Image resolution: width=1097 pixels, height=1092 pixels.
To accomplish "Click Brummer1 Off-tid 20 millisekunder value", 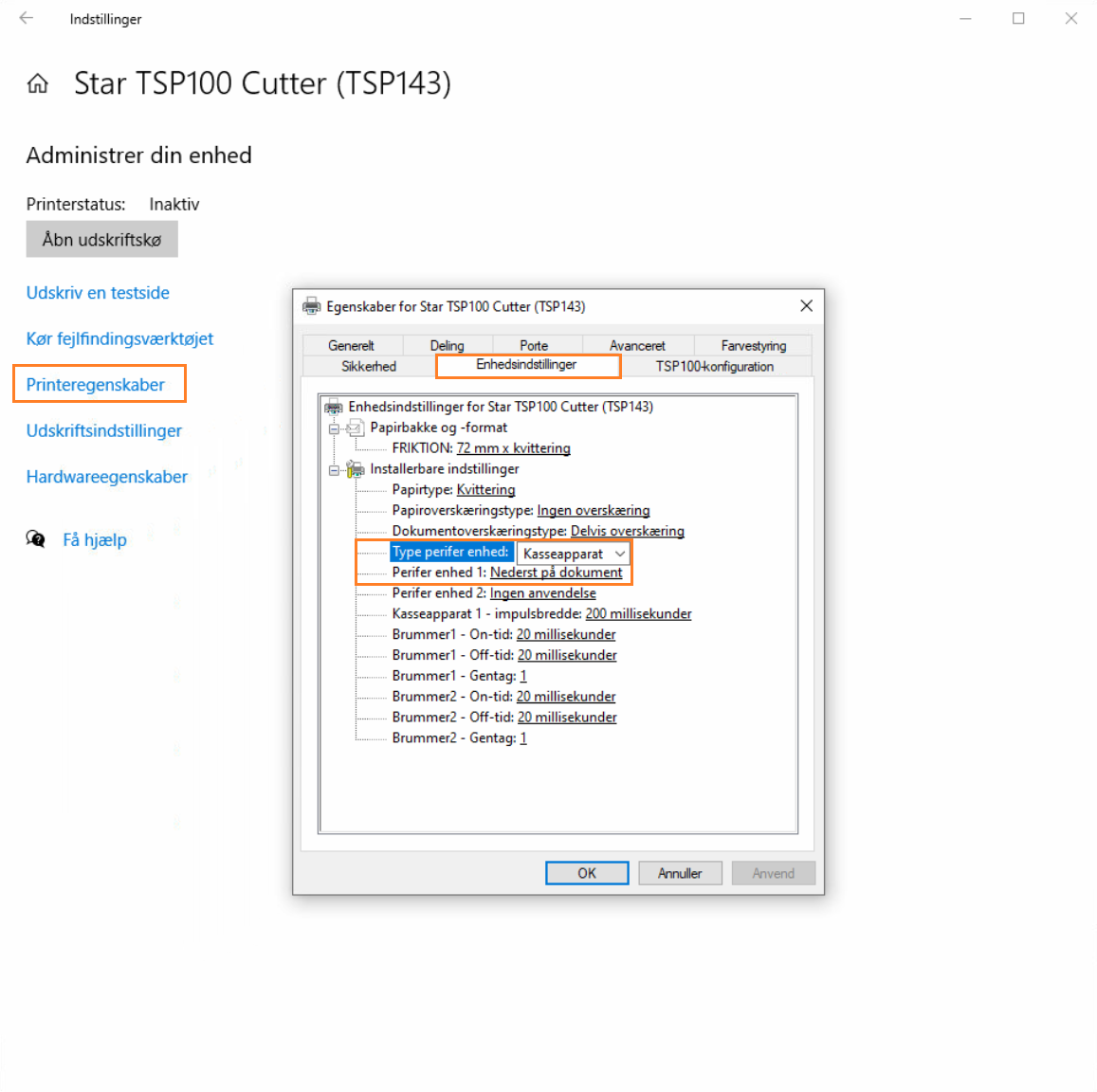I will (x=567, y=655).
